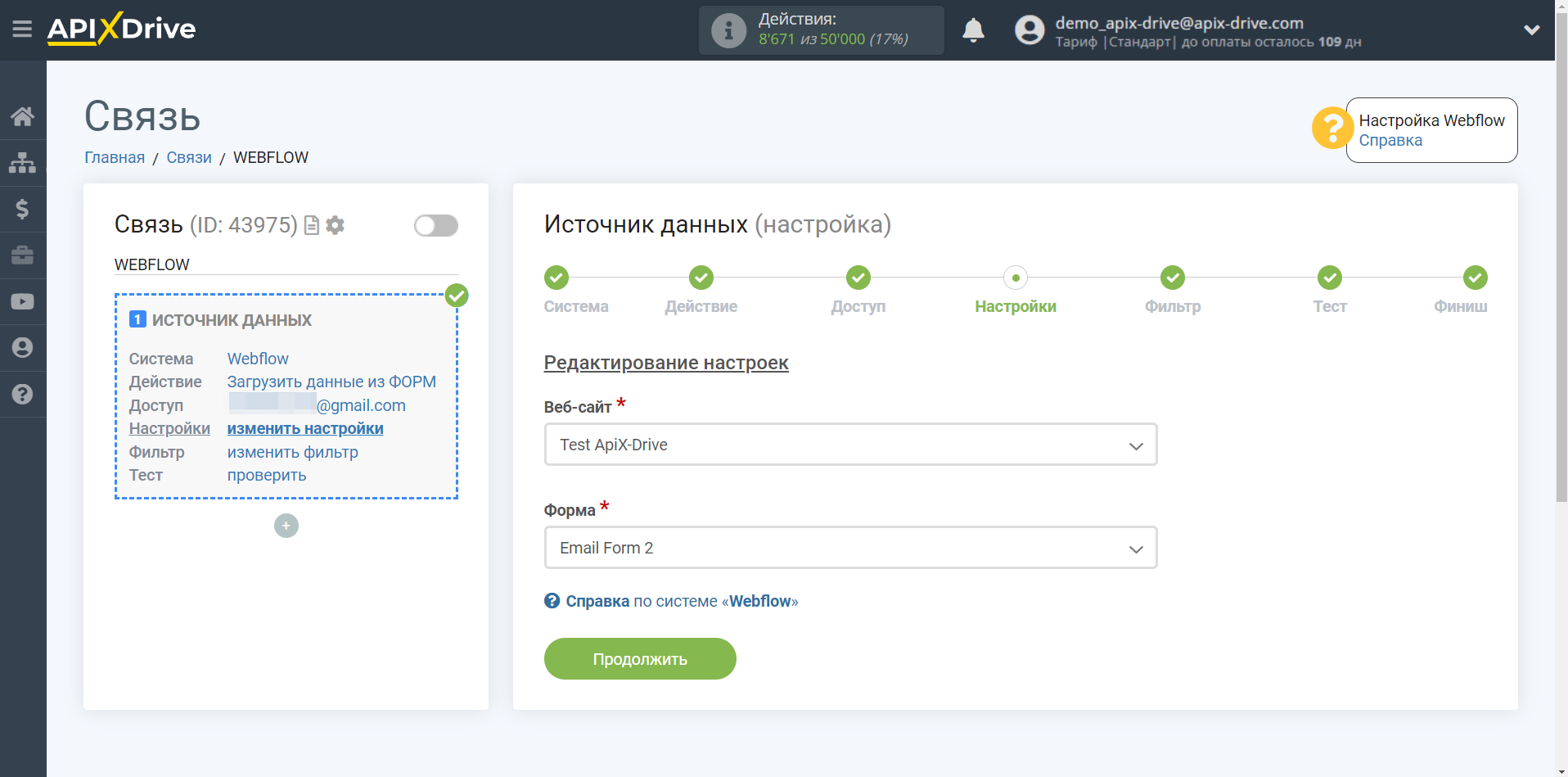The width and height of the screenshot is (1568, 777).
Task: Click Загрузить данные из ФОРМ link
Action: tap(331, 382)
